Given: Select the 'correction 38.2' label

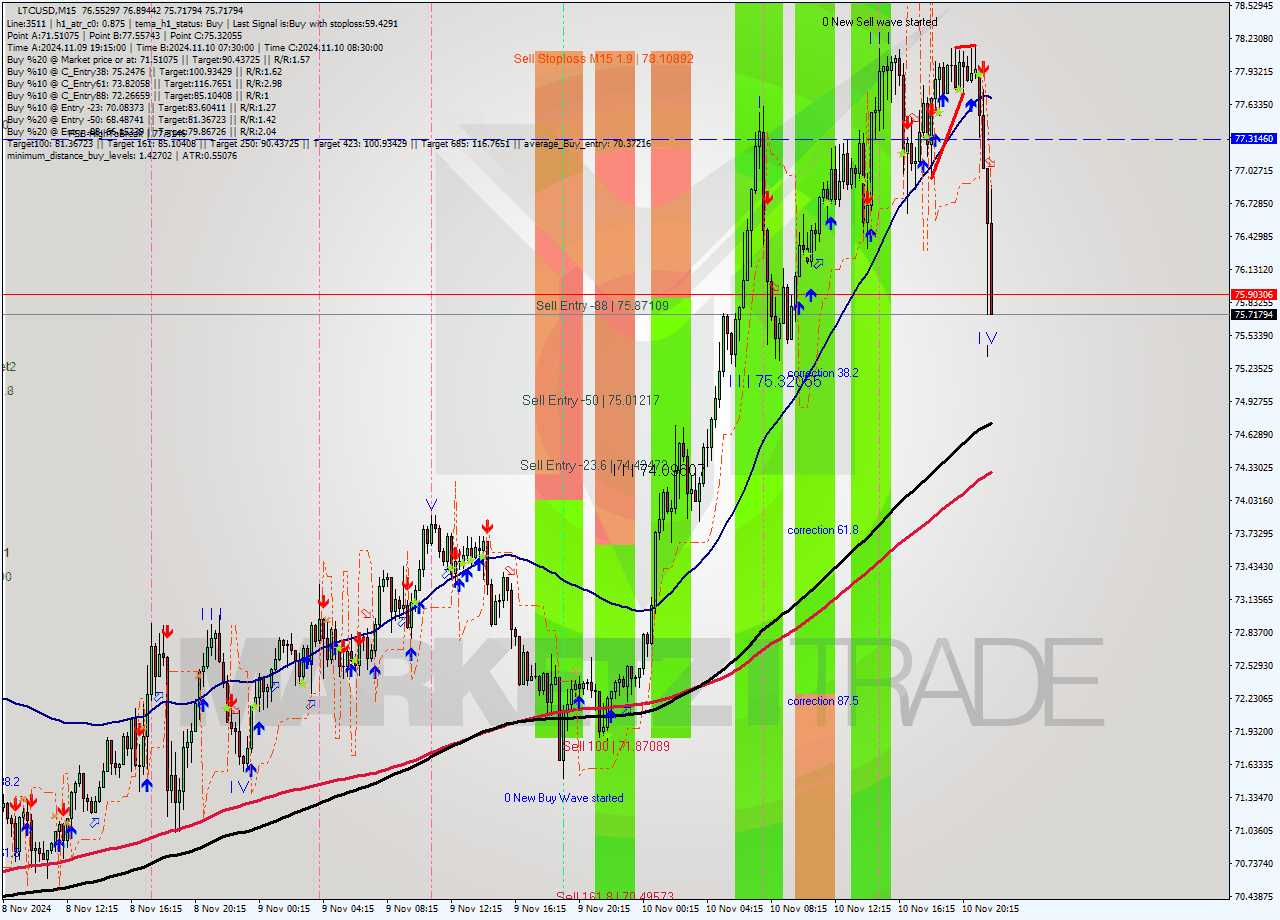Looking at the screenshot, I should [x=822, y=373].
